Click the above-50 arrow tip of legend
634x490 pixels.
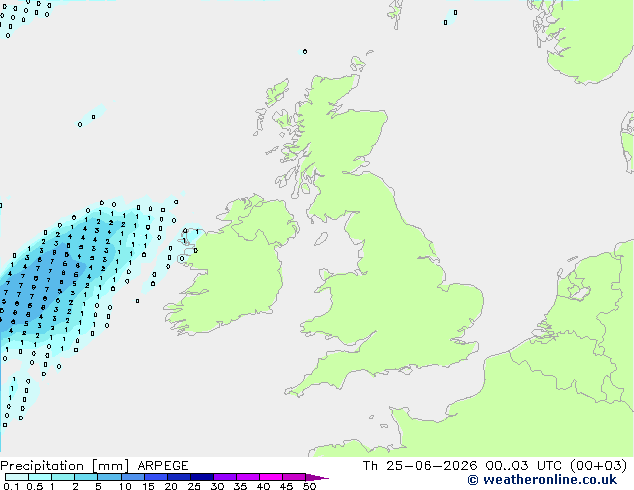click(317, 477)
